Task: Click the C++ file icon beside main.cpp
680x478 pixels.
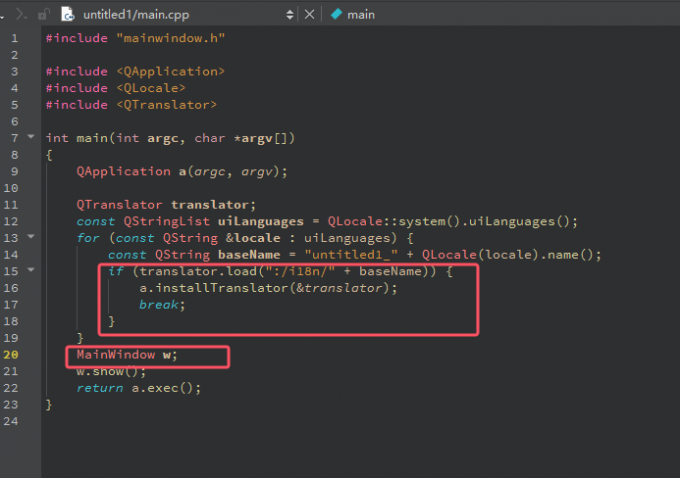Action: (67, 14)
